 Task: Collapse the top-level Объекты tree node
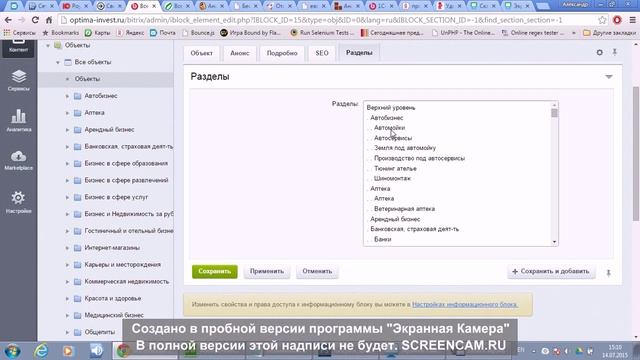(48, 45)
